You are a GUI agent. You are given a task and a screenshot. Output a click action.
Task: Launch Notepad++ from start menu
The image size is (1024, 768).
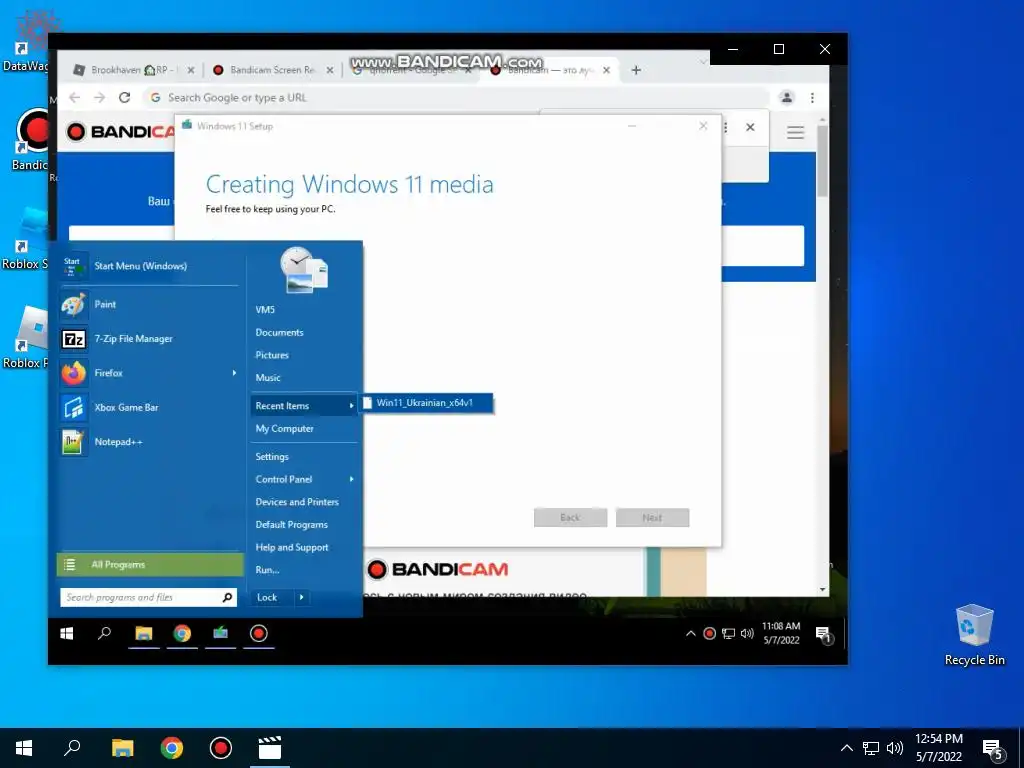(x=149, y=442)
